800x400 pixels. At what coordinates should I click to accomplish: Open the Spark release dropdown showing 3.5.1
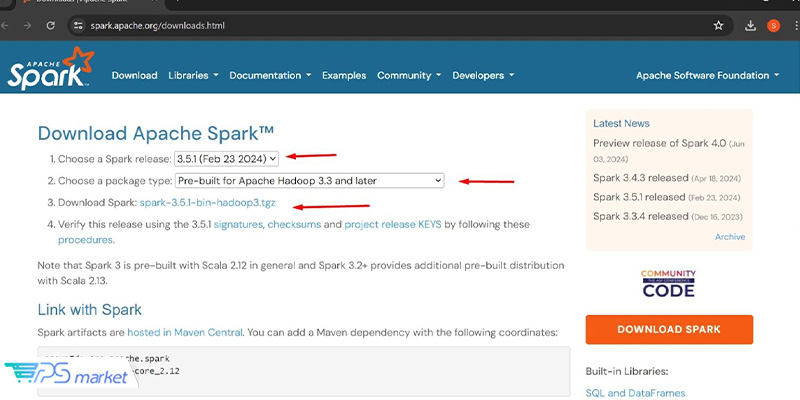click(227, 159)
